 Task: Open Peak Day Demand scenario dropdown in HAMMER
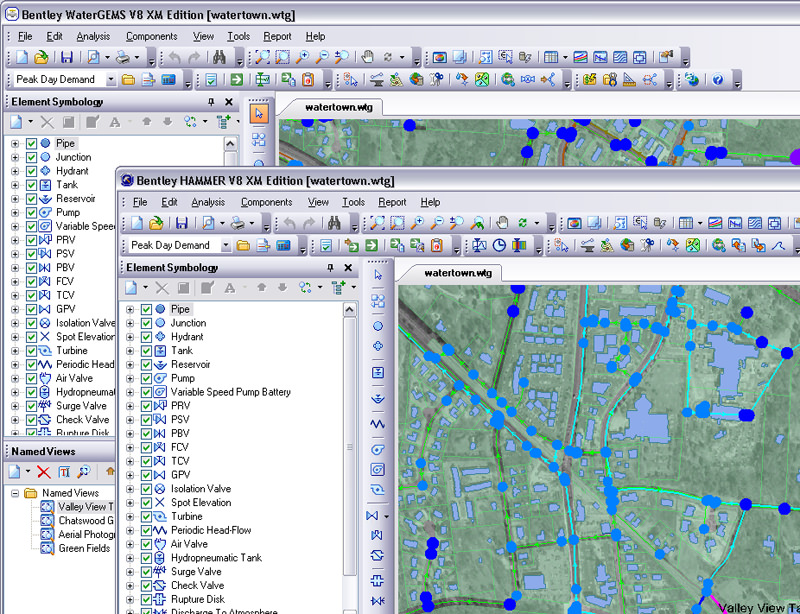click(226, 245)
